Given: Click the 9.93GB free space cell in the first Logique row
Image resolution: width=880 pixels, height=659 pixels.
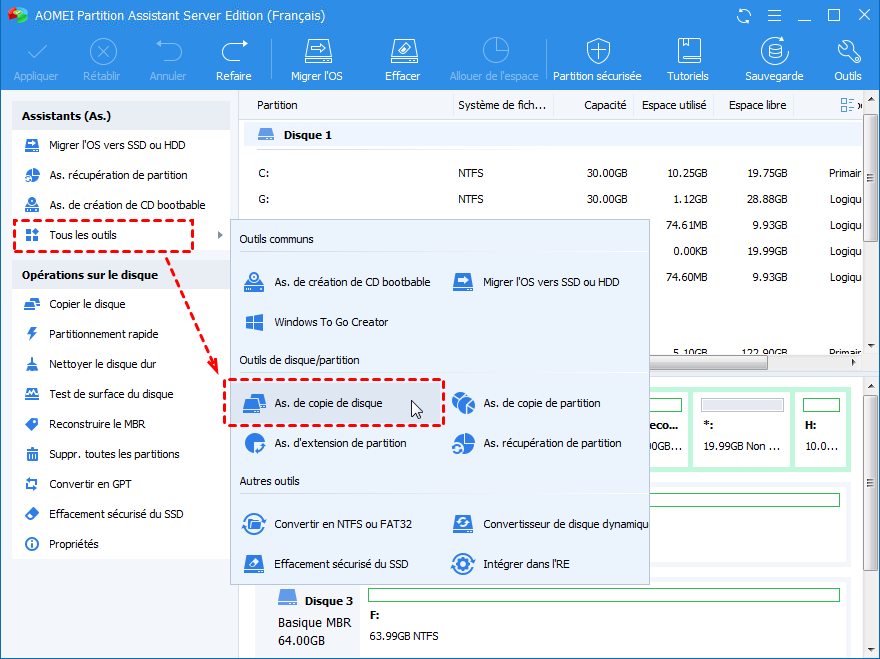Looking at the screenshot, I should [769, 225].
